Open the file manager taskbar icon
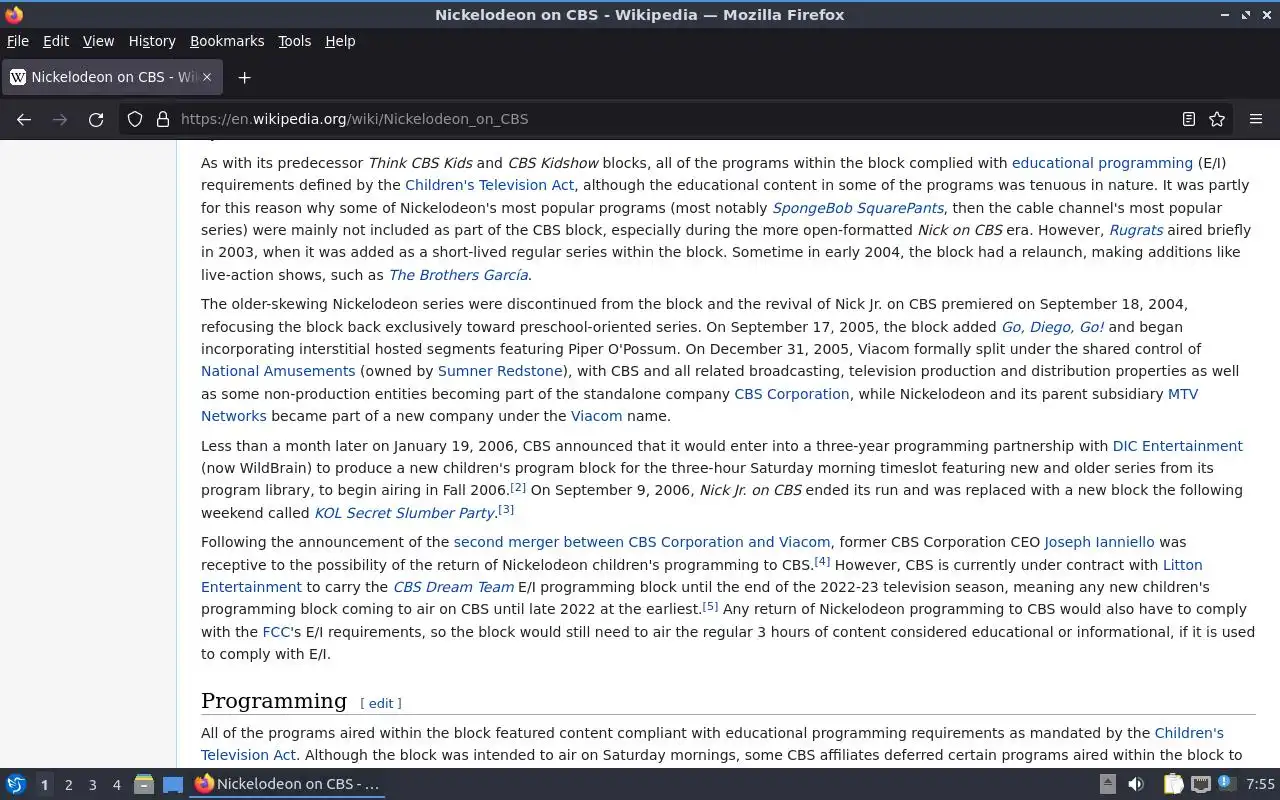 [x=144, y=785]
